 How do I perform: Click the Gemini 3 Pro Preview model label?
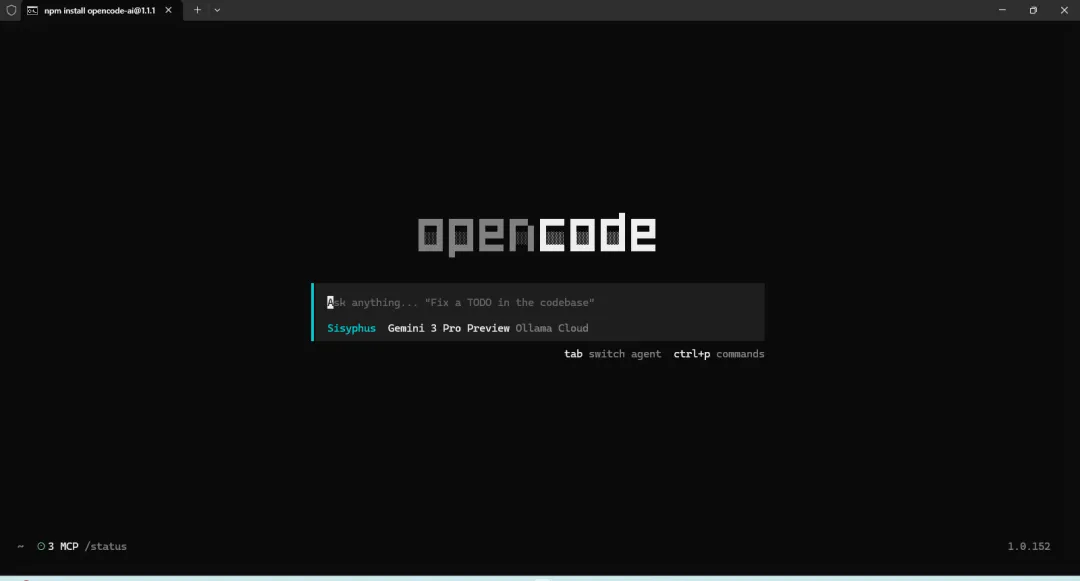pos(448,328)
